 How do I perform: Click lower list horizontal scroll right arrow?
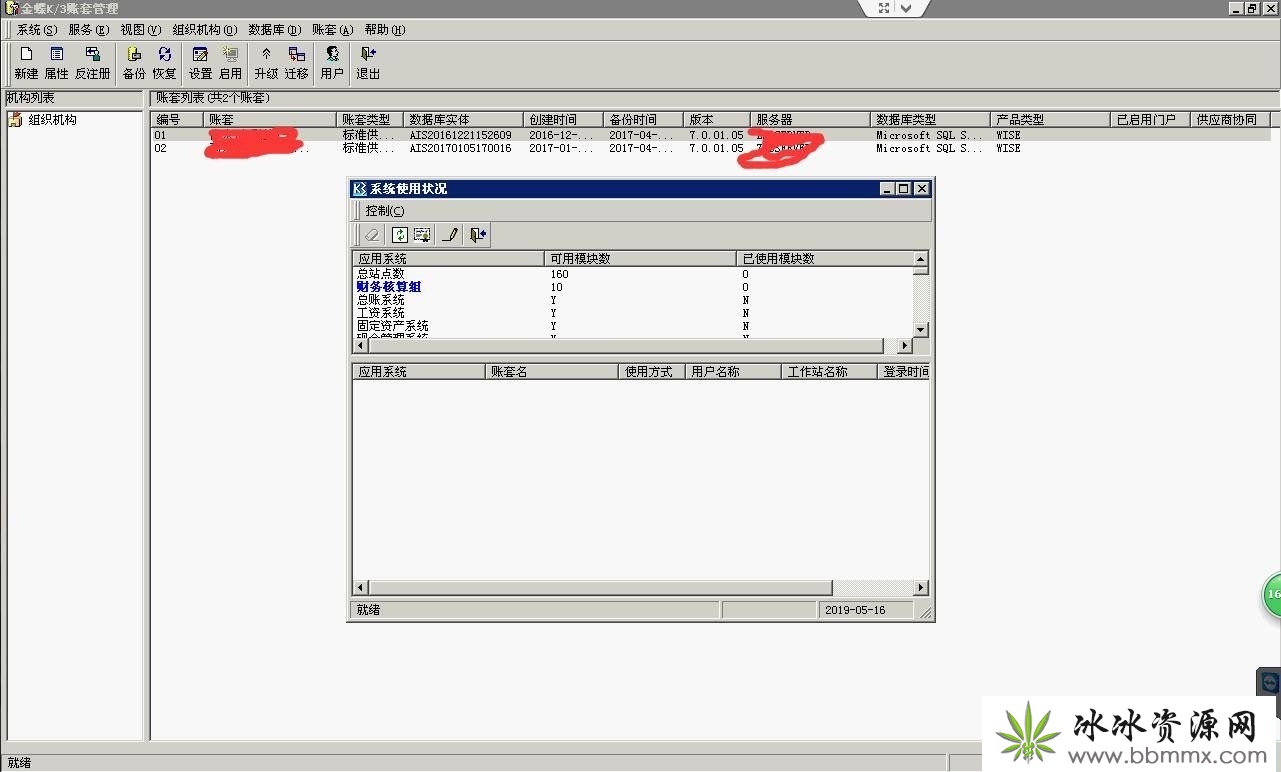coord(921,588)
